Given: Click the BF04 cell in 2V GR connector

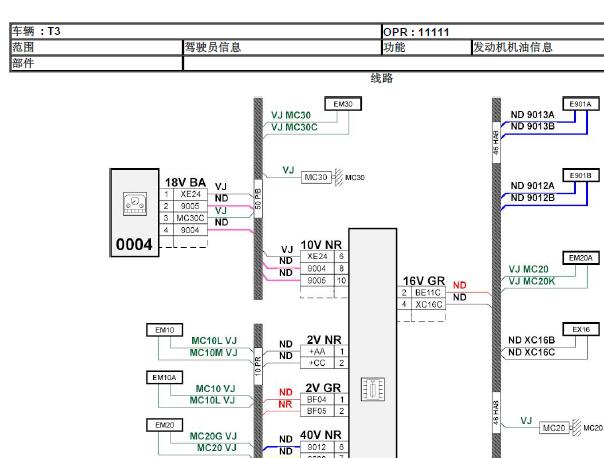Looking at the screenshot, I should point(317,399).
